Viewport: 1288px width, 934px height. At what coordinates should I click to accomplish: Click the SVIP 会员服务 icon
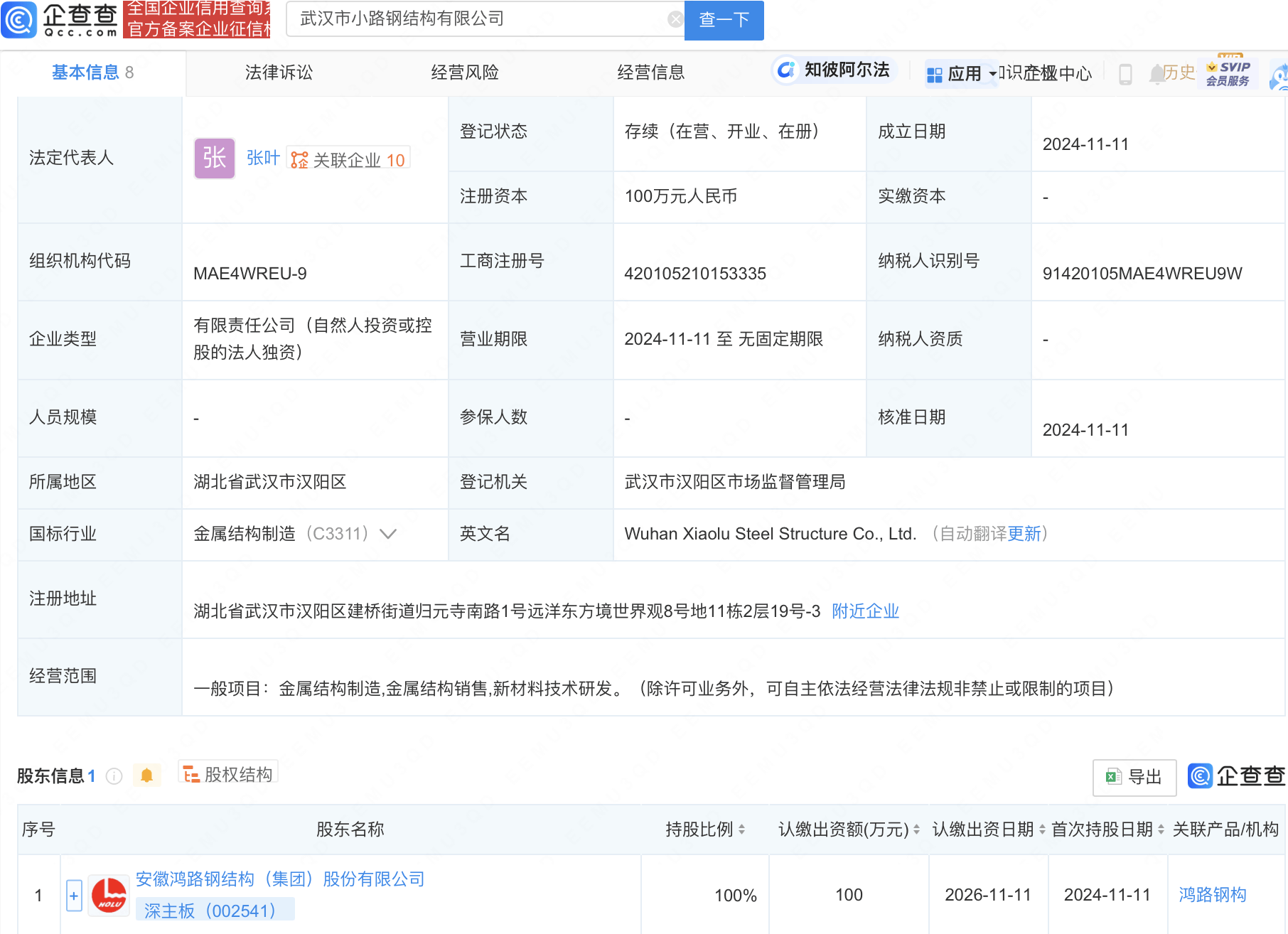coord(1228,73)
